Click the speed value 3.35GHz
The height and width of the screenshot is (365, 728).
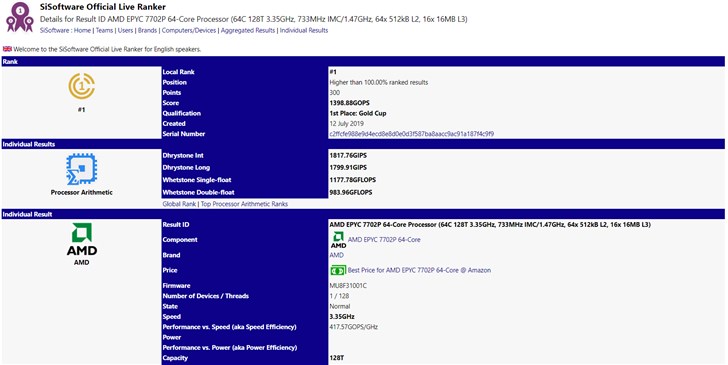(x=342, y=317)
